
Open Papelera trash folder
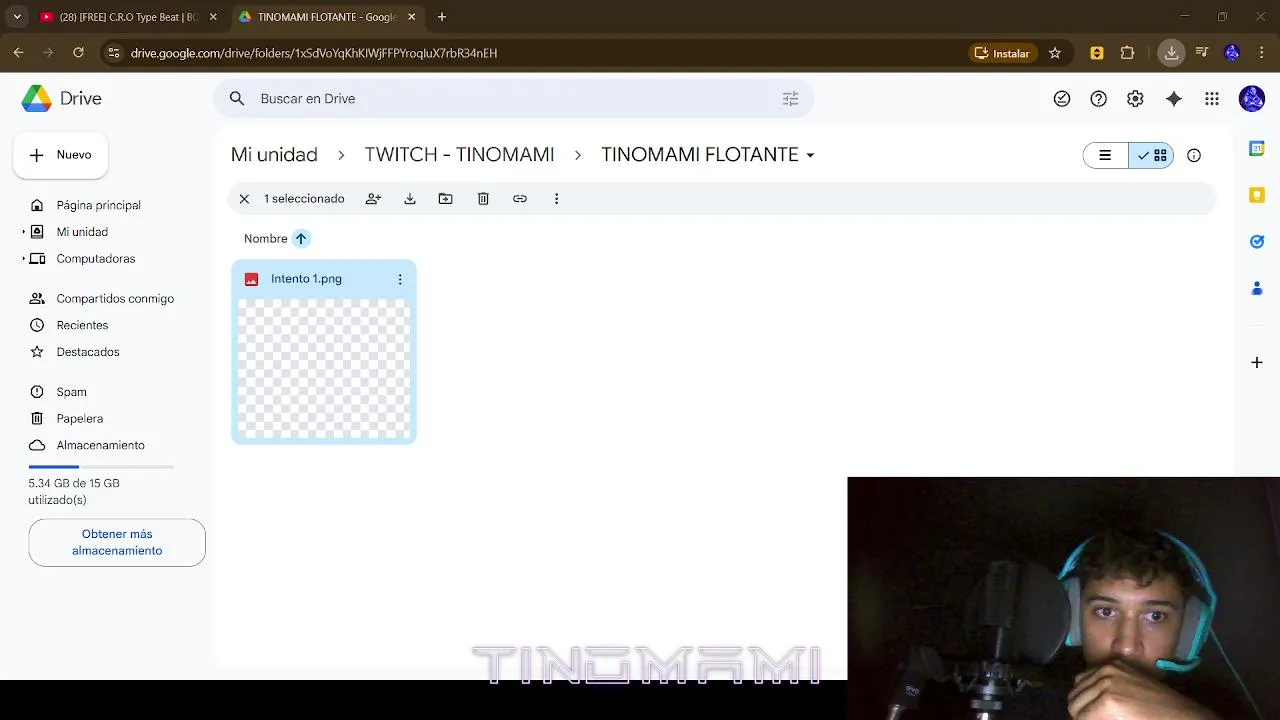click(79, 419)
